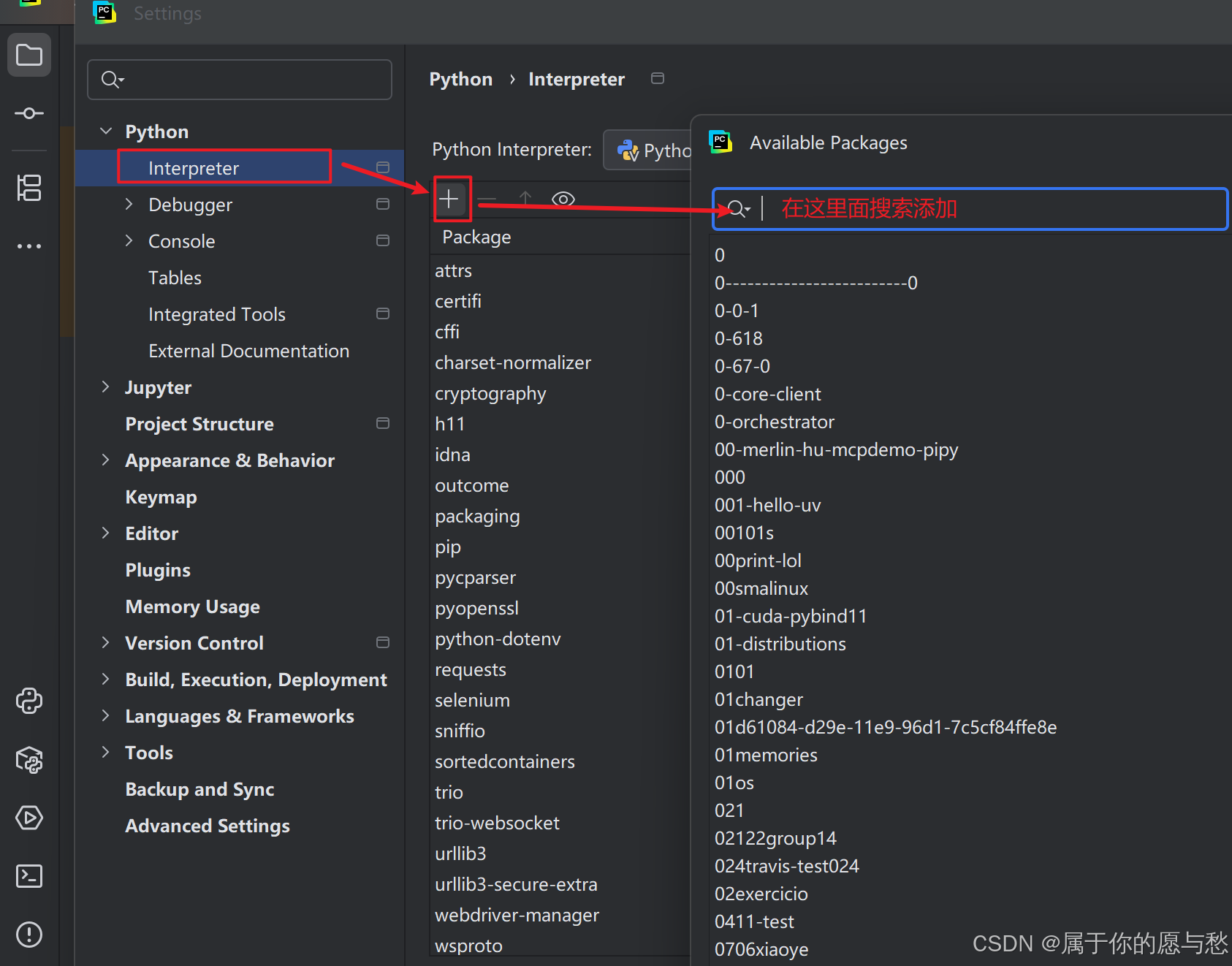The image size is (1232, 966).
Task: Click the upgrade package arrow icon
Action: (525, 198)
